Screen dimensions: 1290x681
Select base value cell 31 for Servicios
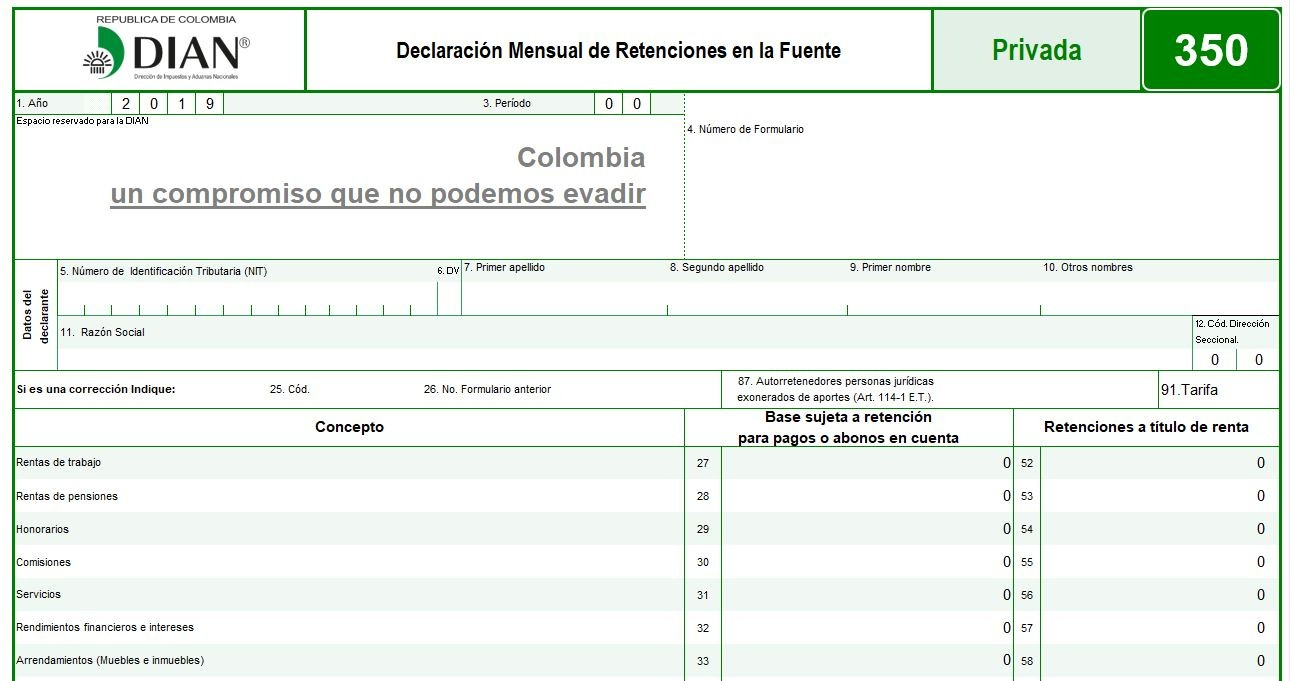coord(866,595)
